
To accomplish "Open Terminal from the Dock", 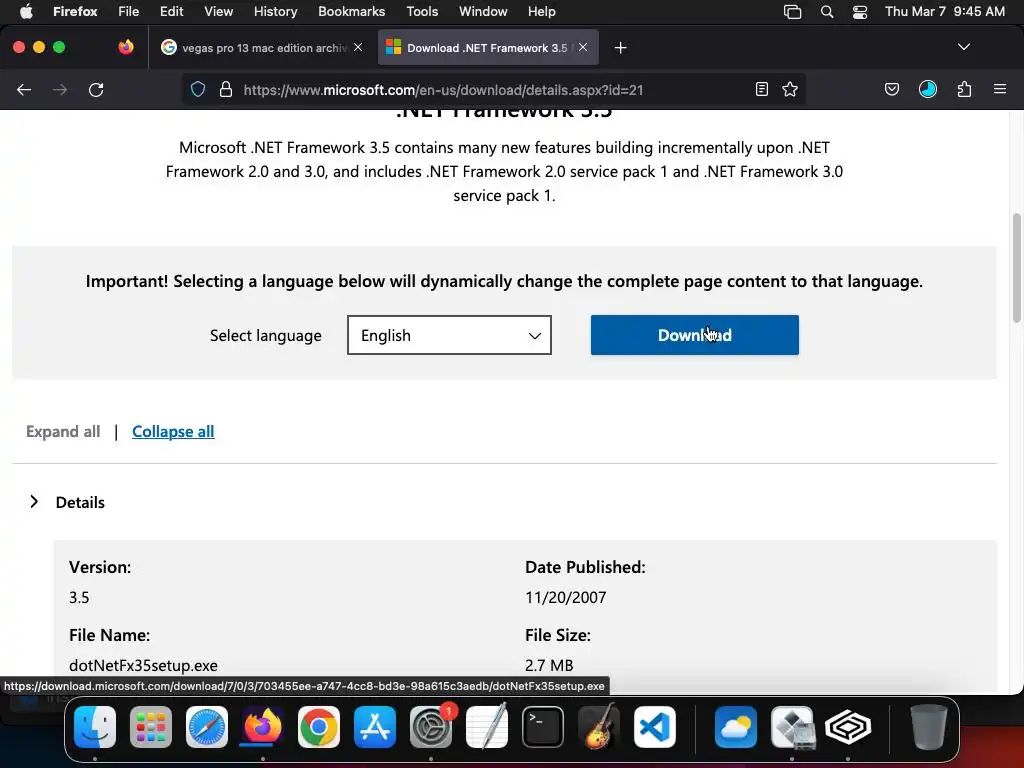I will click(543, 727).
